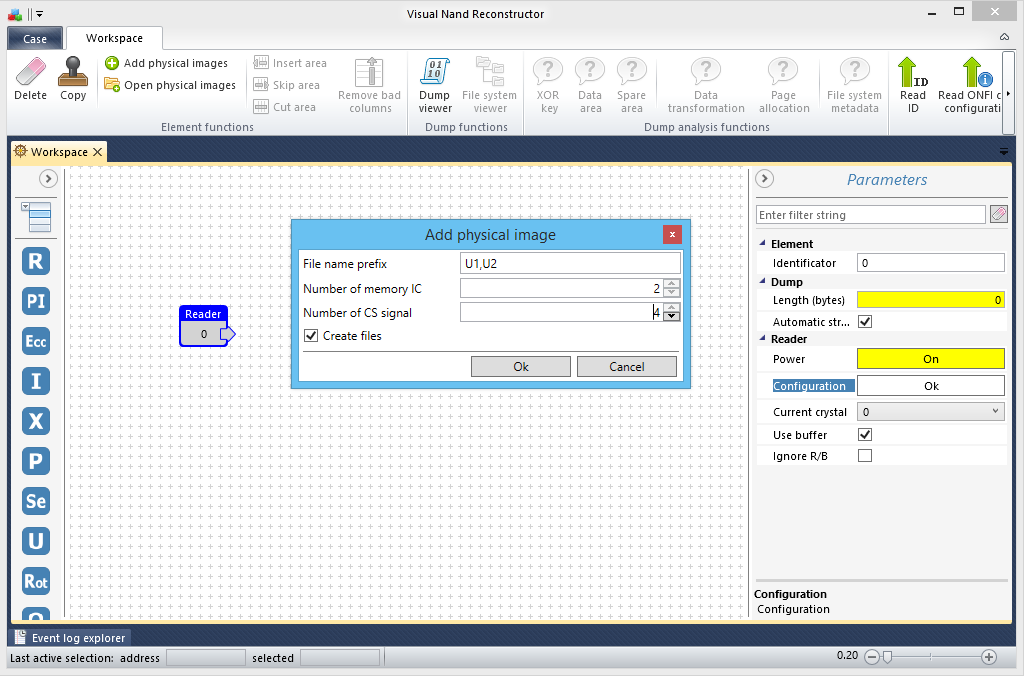The image size is (1025, 677).
Task: Select the U element in sidebar
Action: pyautogui.click(x=36, y=541)
